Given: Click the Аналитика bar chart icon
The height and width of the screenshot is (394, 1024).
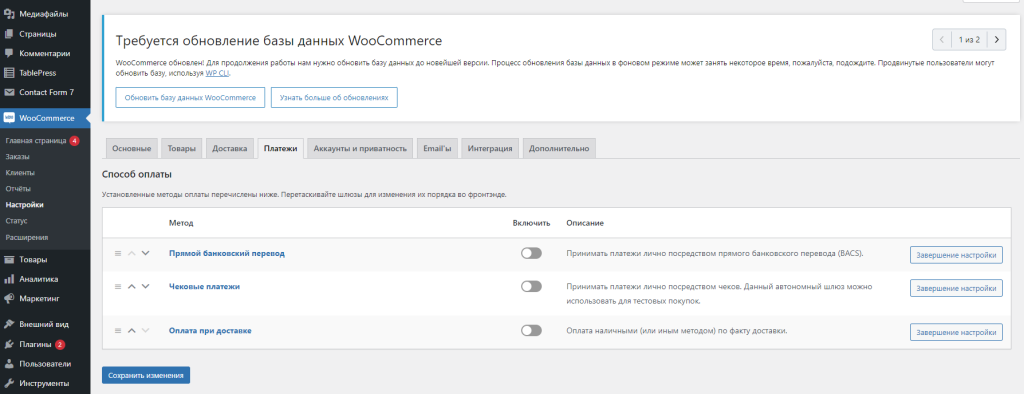Looking at the screenshot, I should pyautogui.click(x=9, y=279).
